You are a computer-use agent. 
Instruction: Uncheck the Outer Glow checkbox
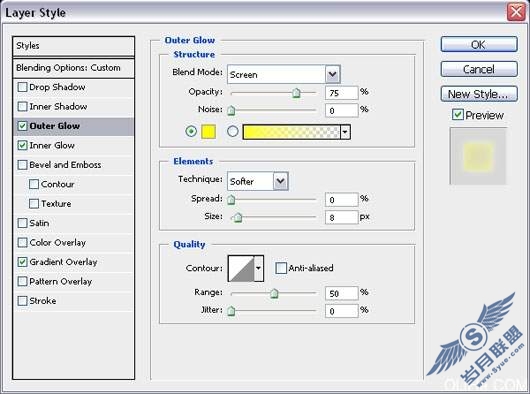click(x=22, y=126)
